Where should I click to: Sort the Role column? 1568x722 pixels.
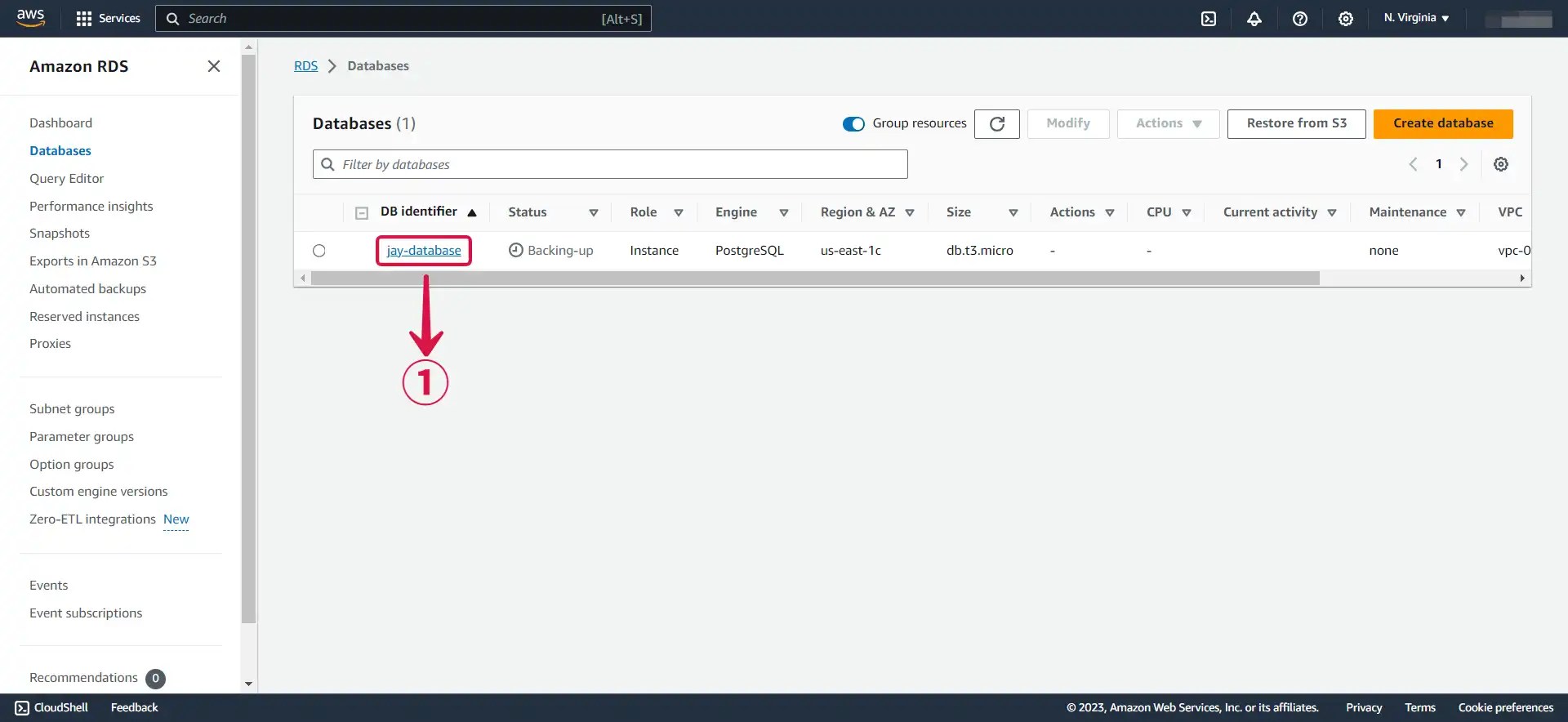pos(679,212)
